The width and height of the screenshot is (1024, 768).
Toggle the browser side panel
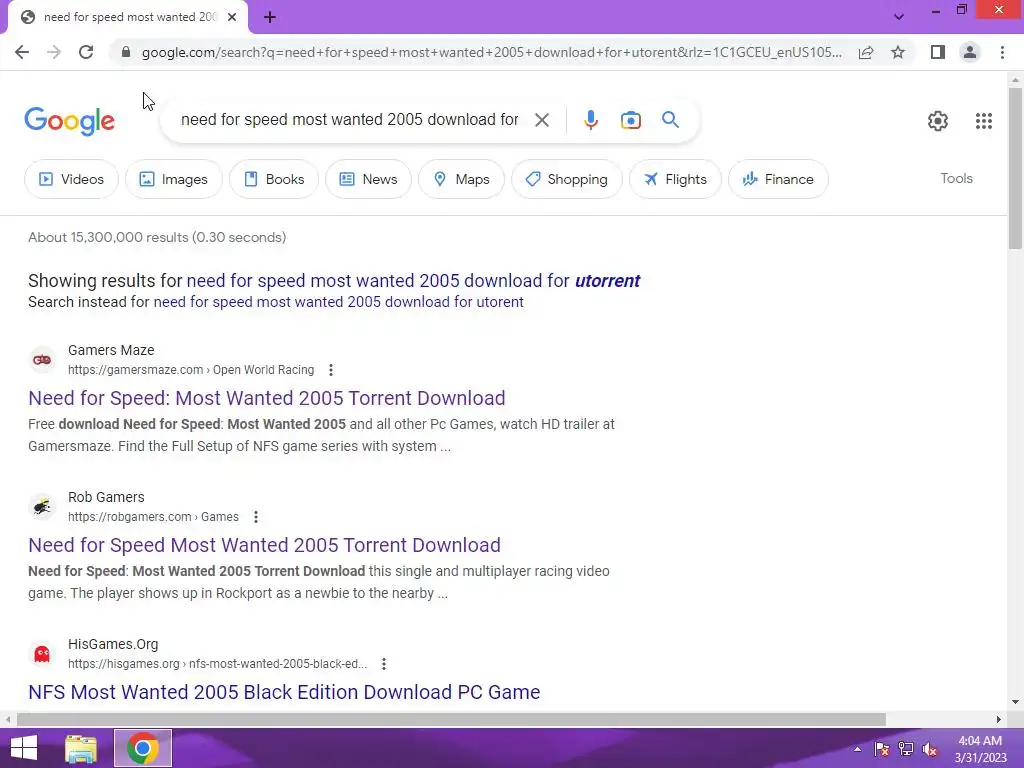click(x=938, y=52)
